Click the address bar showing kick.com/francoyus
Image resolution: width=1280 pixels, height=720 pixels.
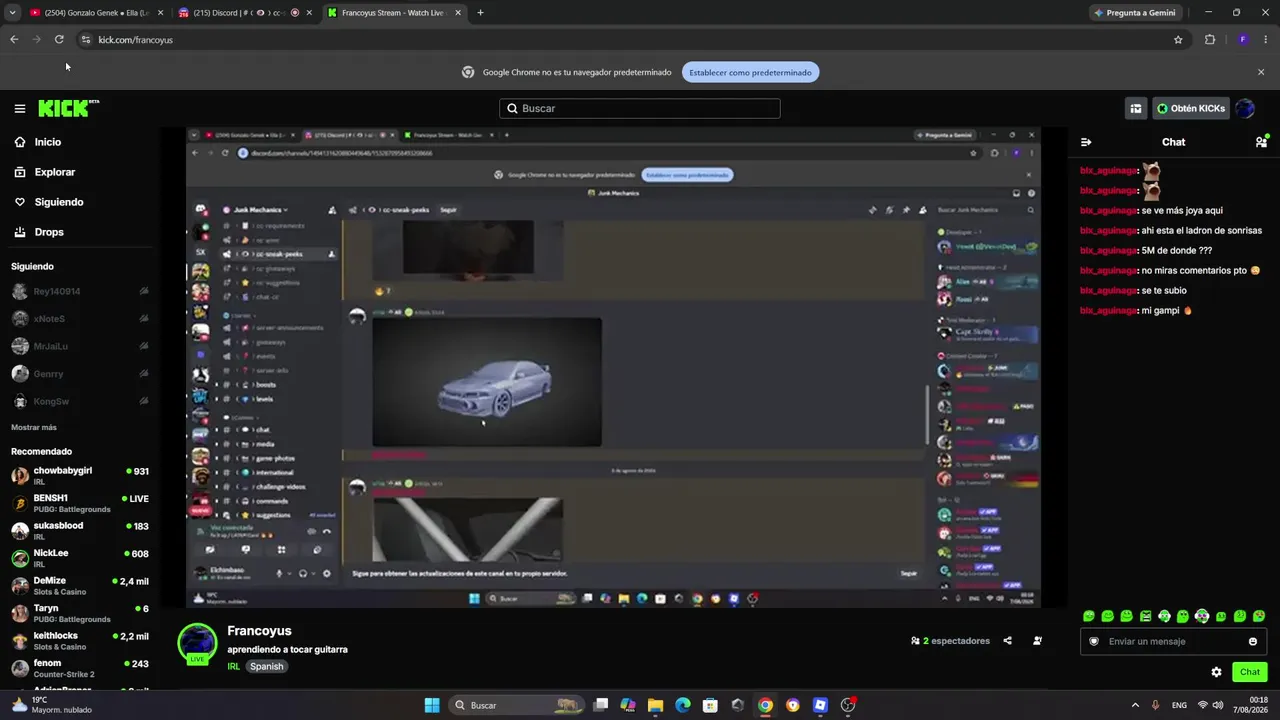click(630, 40)
